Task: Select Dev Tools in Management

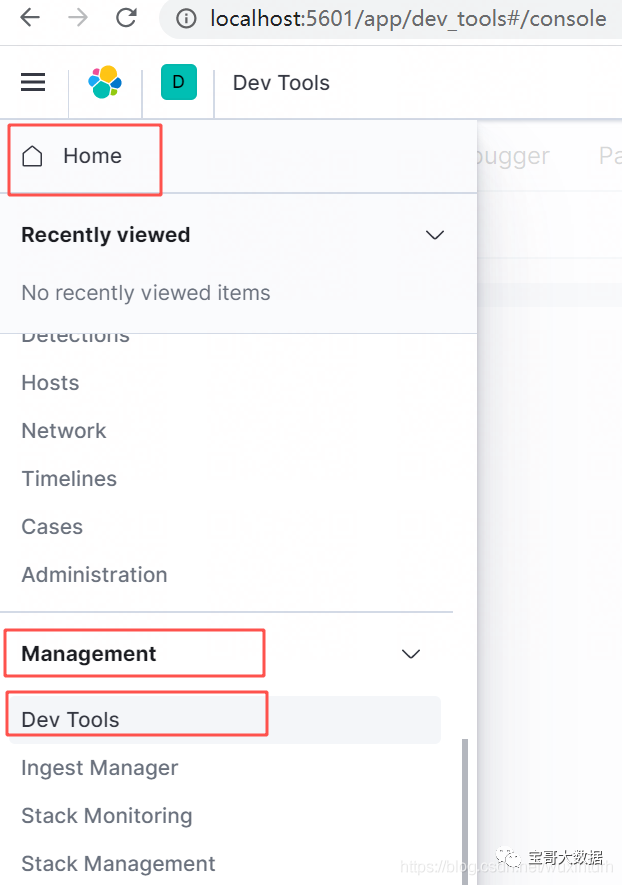Action: click(x=70, y=720)
